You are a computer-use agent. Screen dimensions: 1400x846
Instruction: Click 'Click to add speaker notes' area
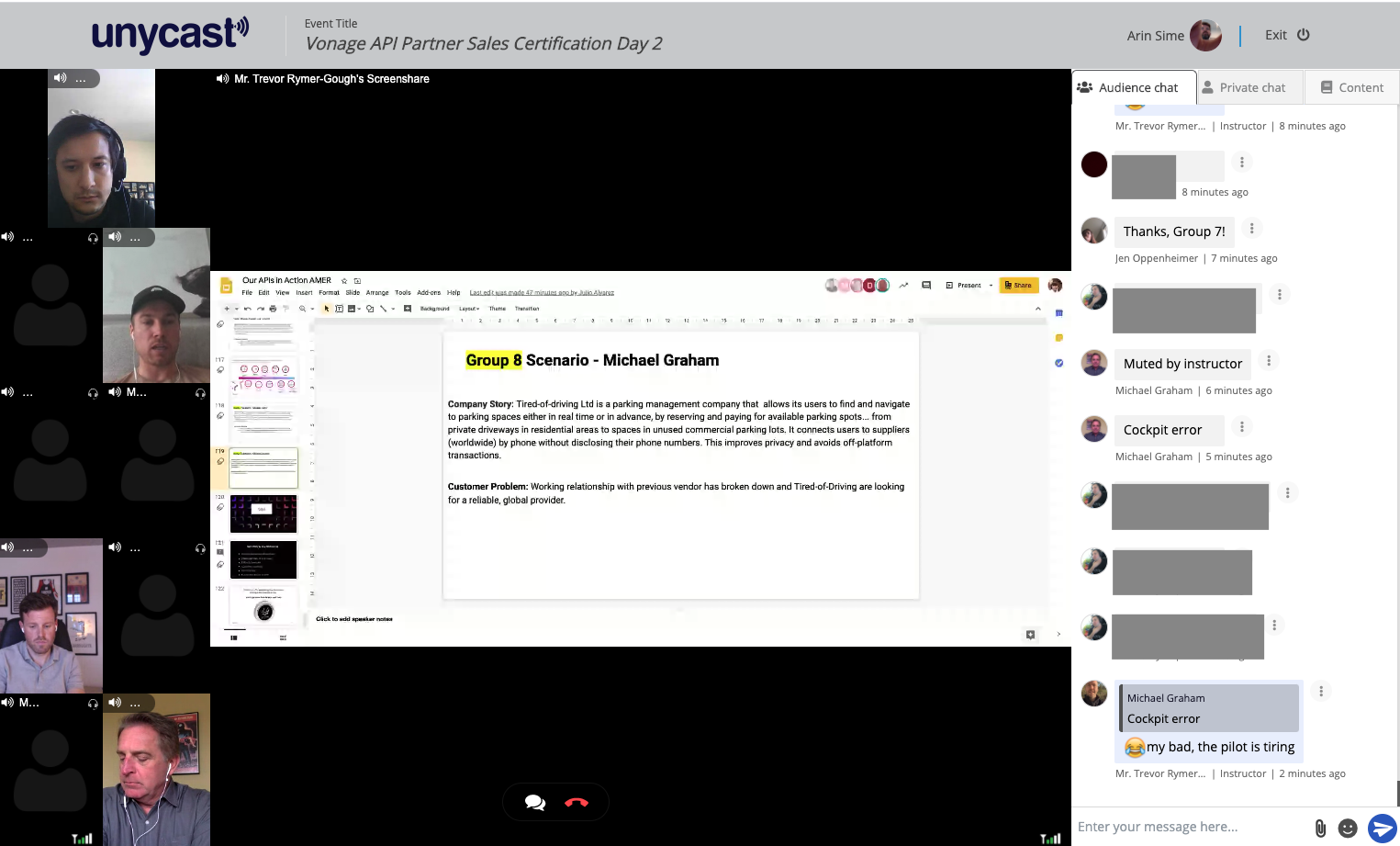(x=354, y=619)
